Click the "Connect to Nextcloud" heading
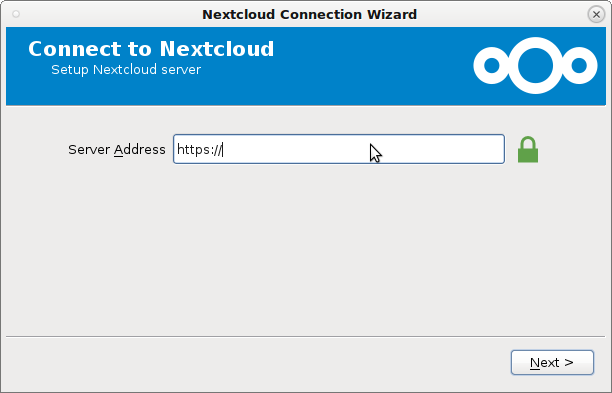612x393 pixels. click(x=151, y=49)
